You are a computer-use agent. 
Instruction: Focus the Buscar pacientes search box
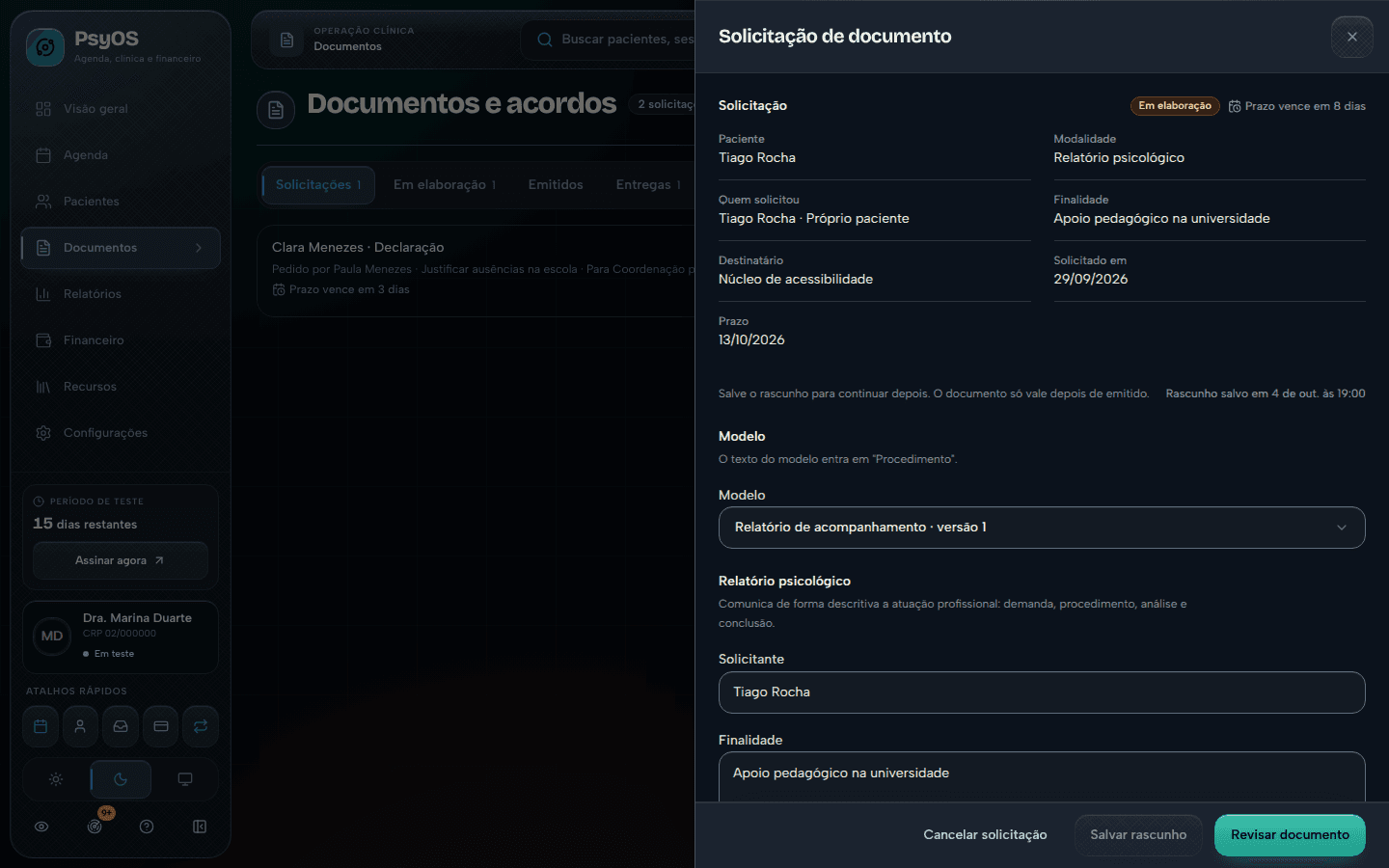pos(608,40)
